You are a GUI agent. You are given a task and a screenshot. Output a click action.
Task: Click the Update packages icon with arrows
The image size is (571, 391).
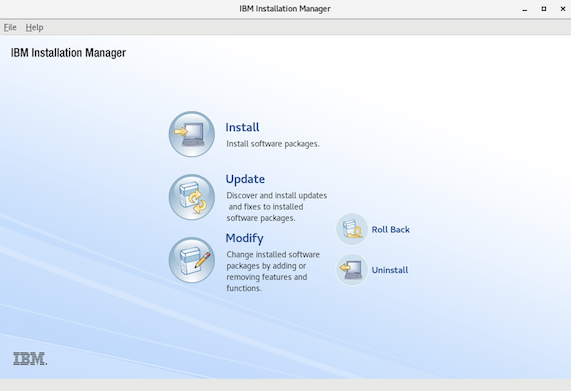192,197
